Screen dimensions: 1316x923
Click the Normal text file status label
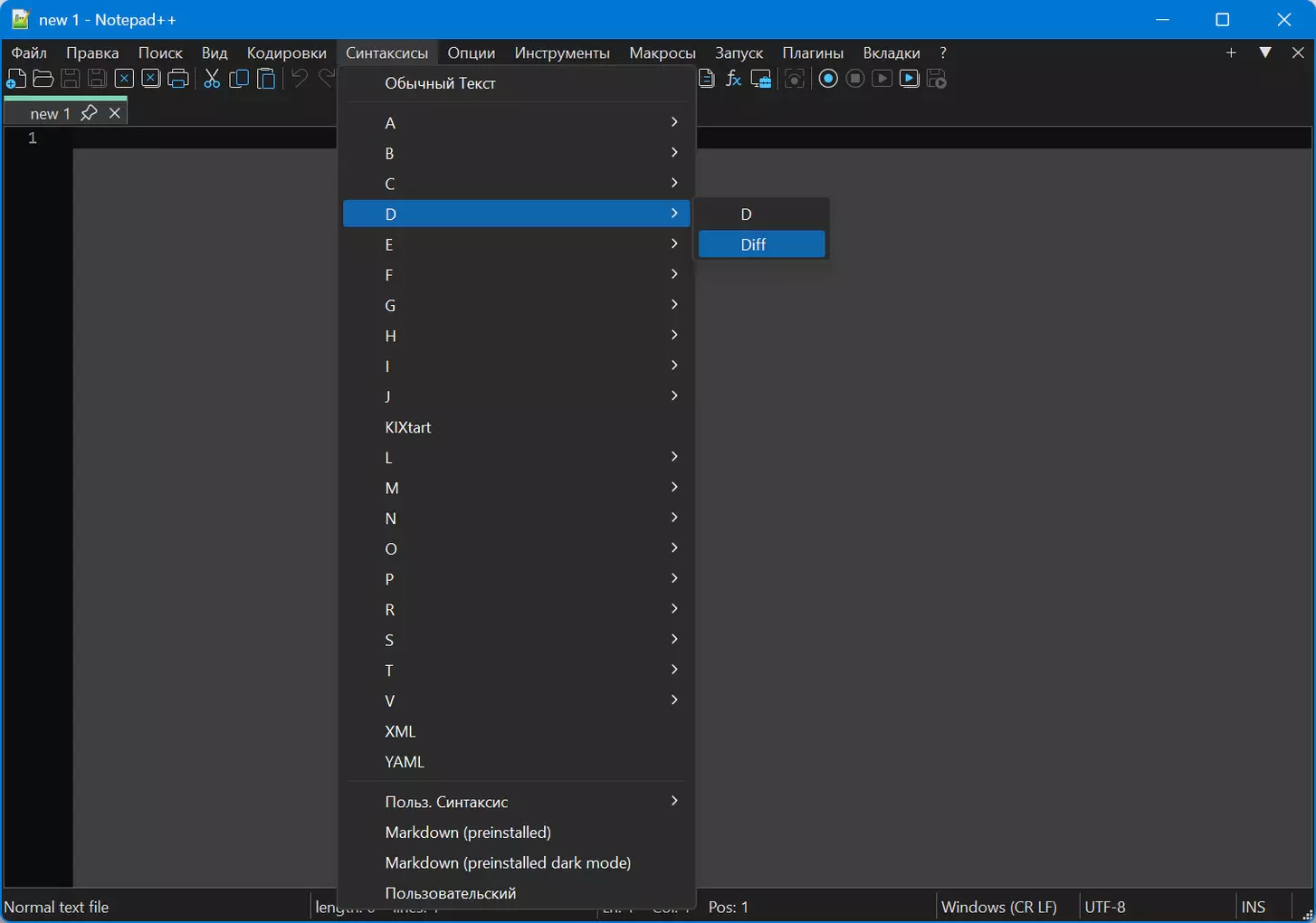[56, 907]
